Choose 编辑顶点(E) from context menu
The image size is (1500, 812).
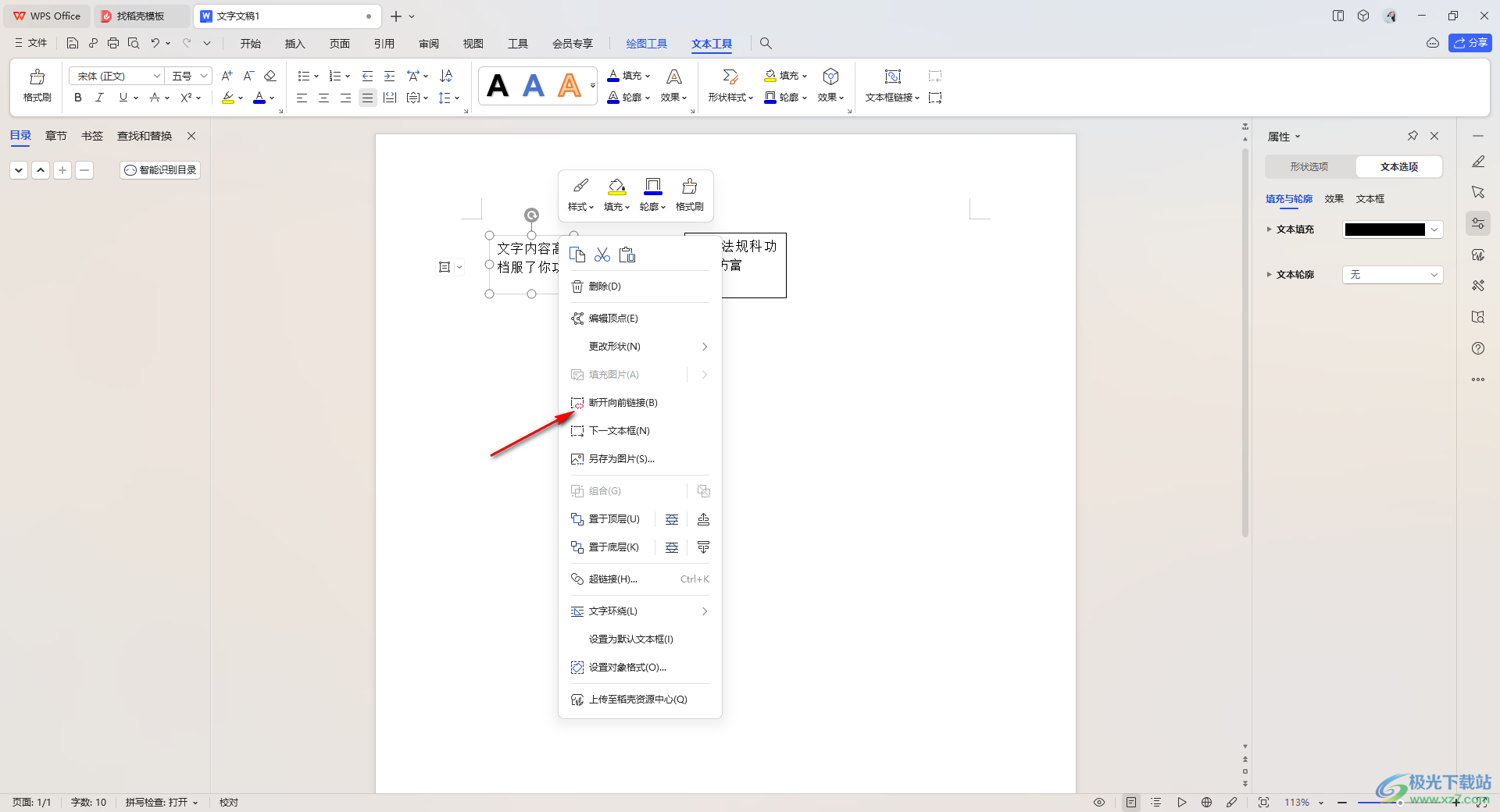pyautogui.click(x=640, y=319)
